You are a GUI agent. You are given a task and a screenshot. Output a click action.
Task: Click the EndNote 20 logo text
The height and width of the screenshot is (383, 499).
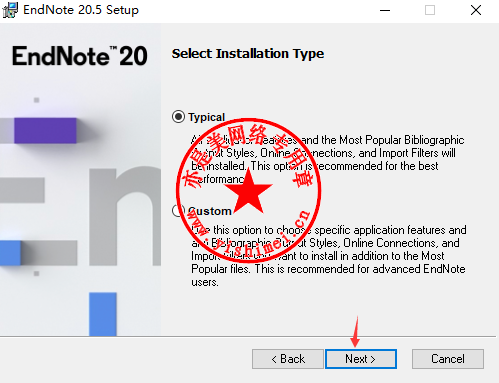pyautogui.click(x=80, y=56)
